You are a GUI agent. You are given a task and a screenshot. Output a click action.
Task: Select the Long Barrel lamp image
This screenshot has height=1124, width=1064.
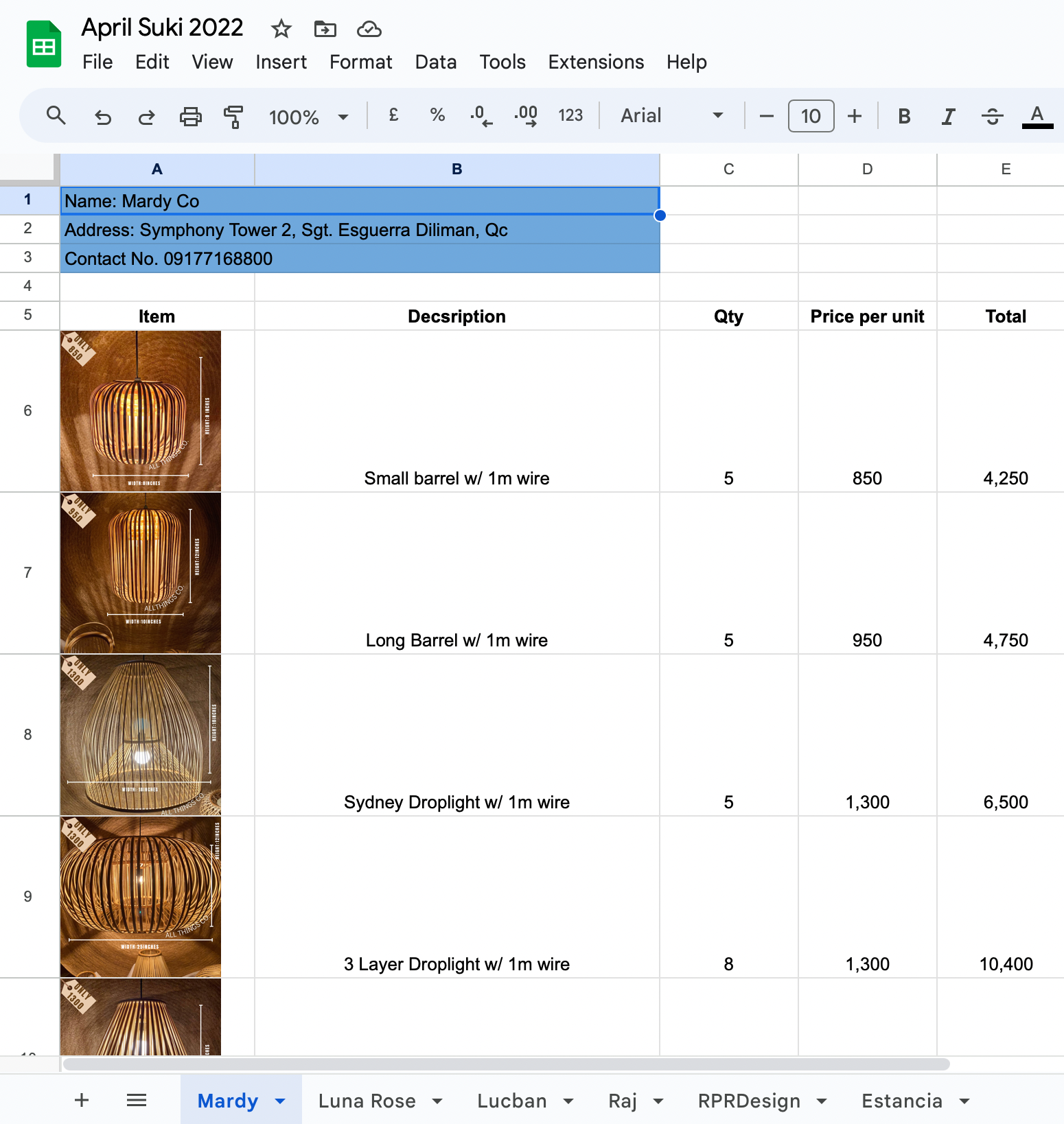click(x=141, y=573)
